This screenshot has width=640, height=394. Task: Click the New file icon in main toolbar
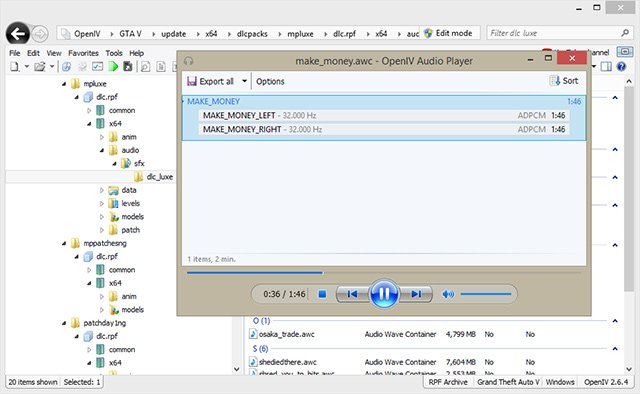(x=15, y=67)
